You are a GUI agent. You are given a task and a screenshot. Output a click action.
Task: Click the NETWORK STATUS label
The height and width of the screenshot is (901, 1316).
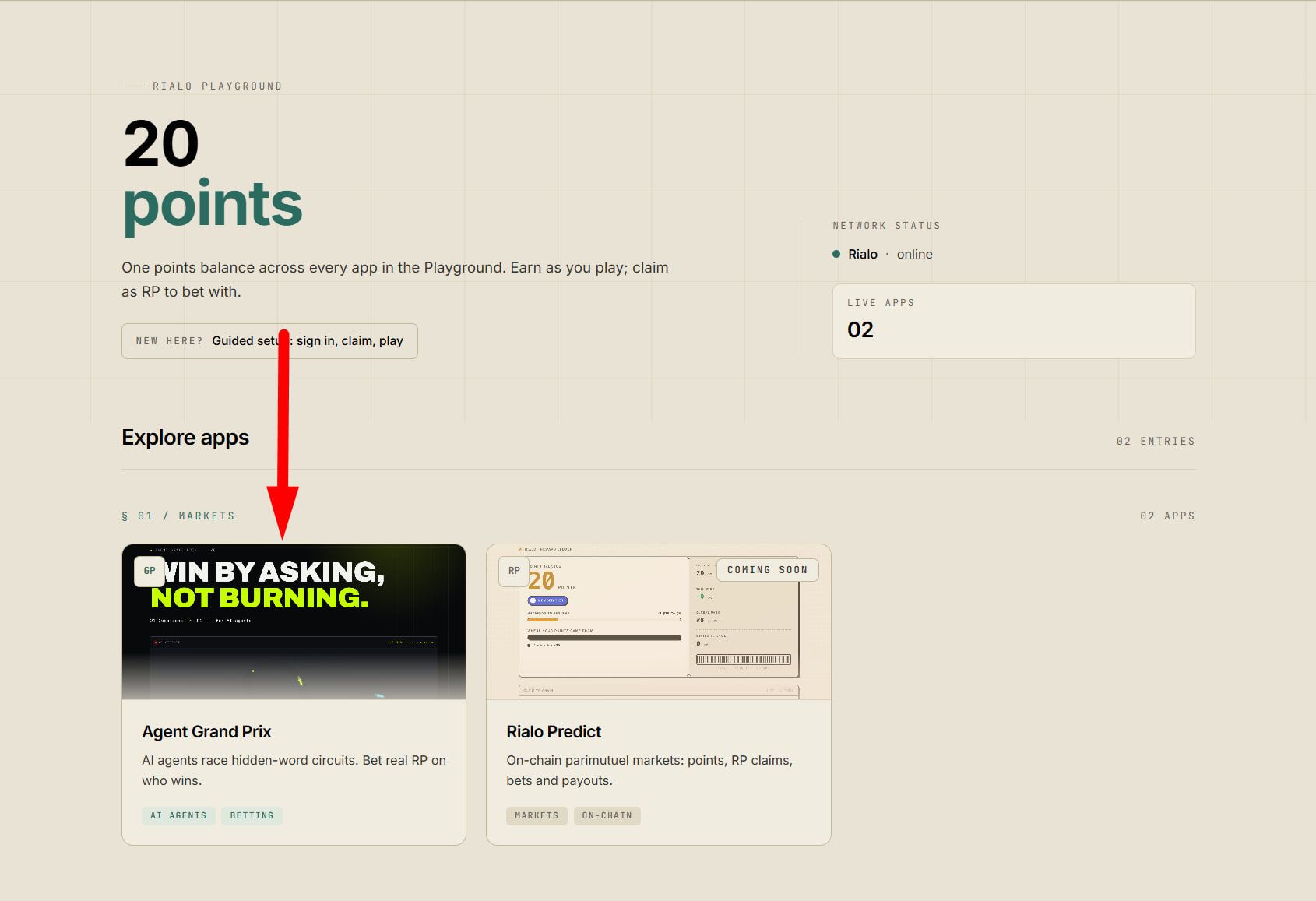[x=886, y=226]
